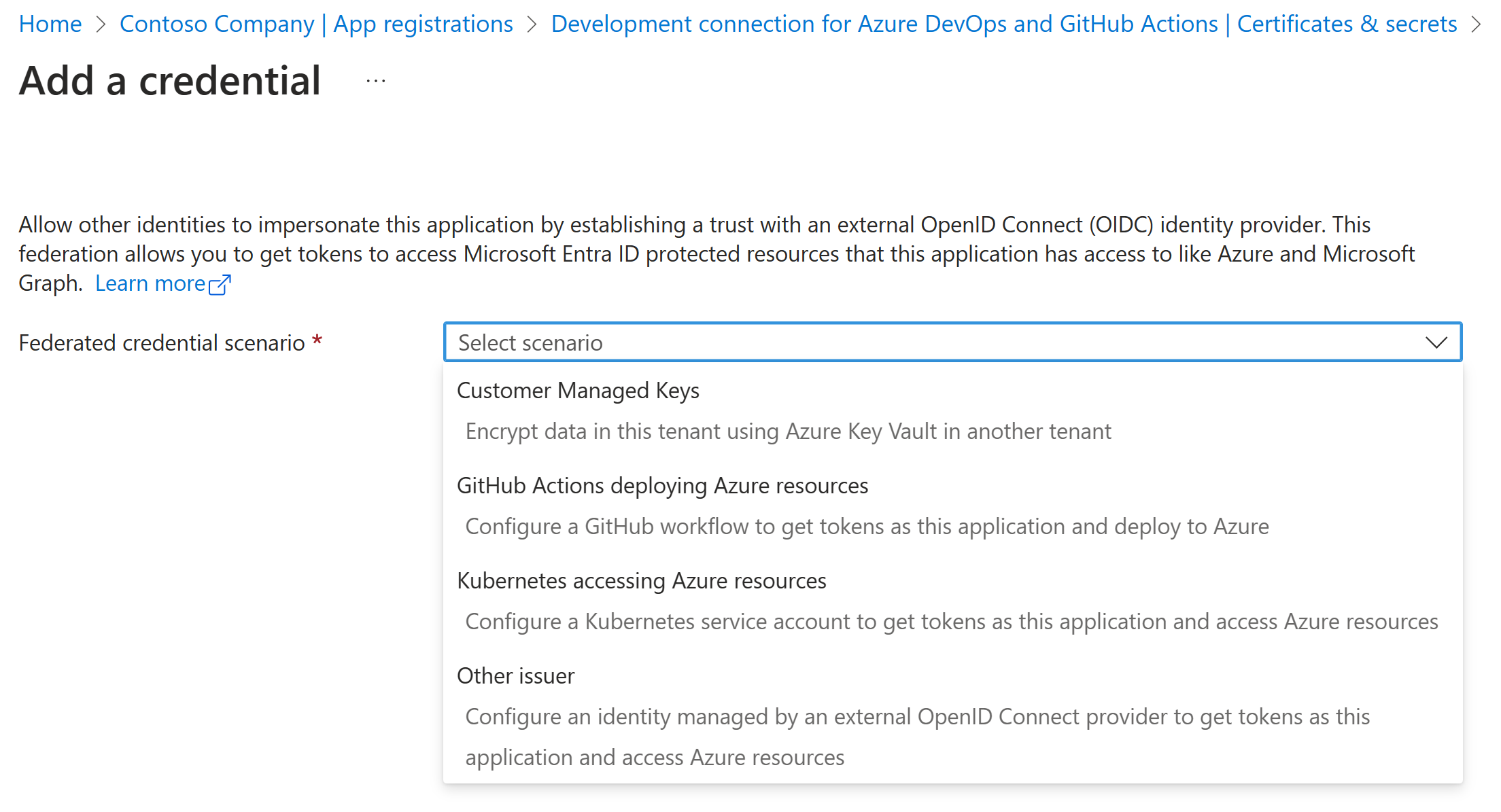Open the ellipsis more options menu
The height and width of the screenshot is (812, 1501).
[375, 82]
